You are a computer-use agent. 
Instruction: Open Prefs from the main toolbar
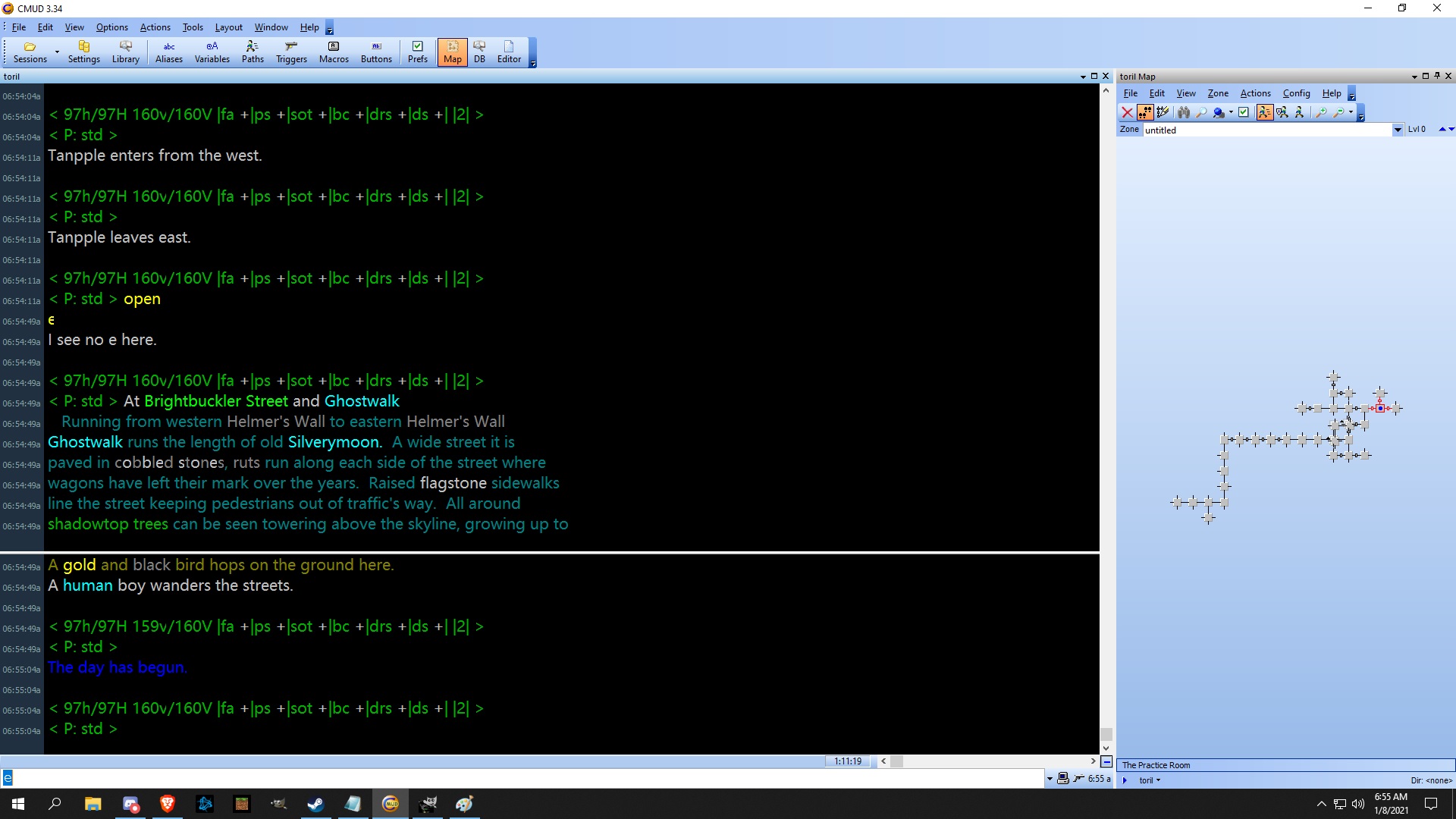coord(418,52)
